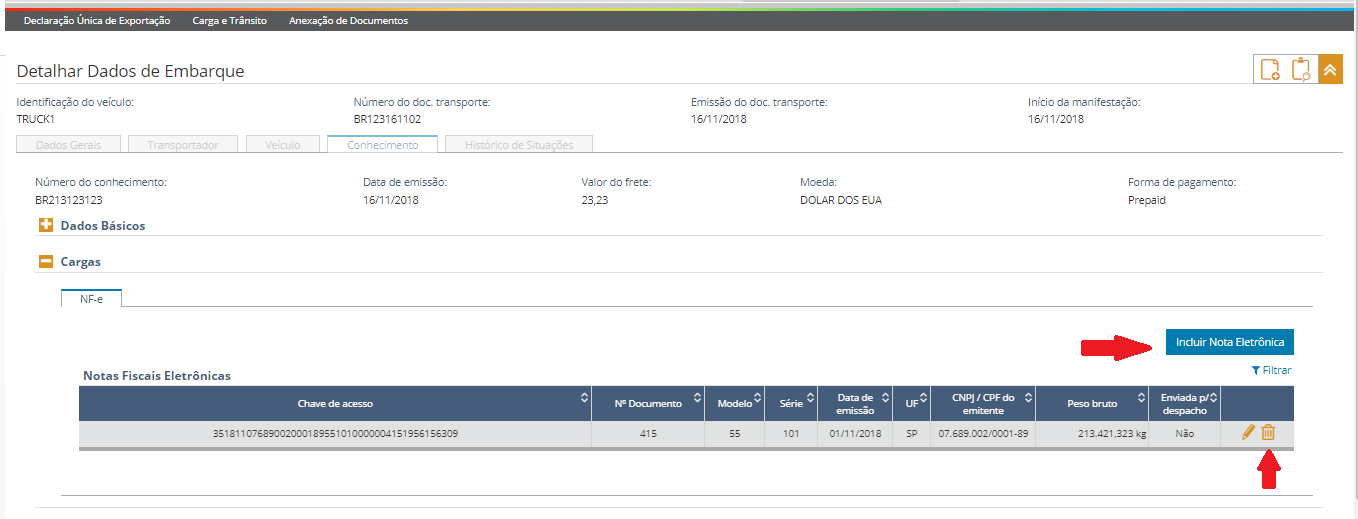Open Anexação de Documentos menu

(x=348, y=20)
